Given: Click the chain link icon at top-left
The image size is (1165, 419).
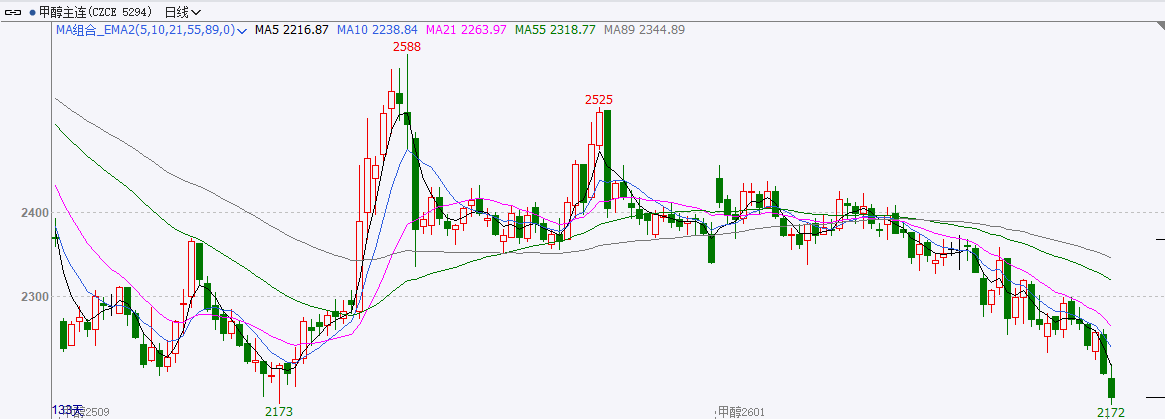Looking at the screenshot, I should click(x=14, y=12).
